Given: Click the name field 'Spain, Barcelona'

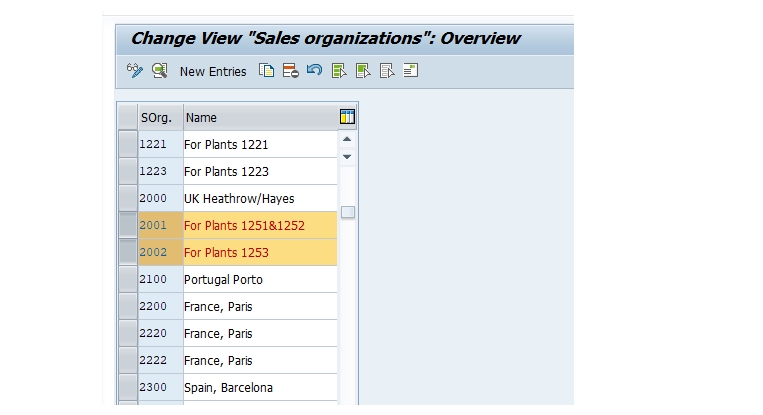Looking at the screenshot, I should tap(260, 387).
